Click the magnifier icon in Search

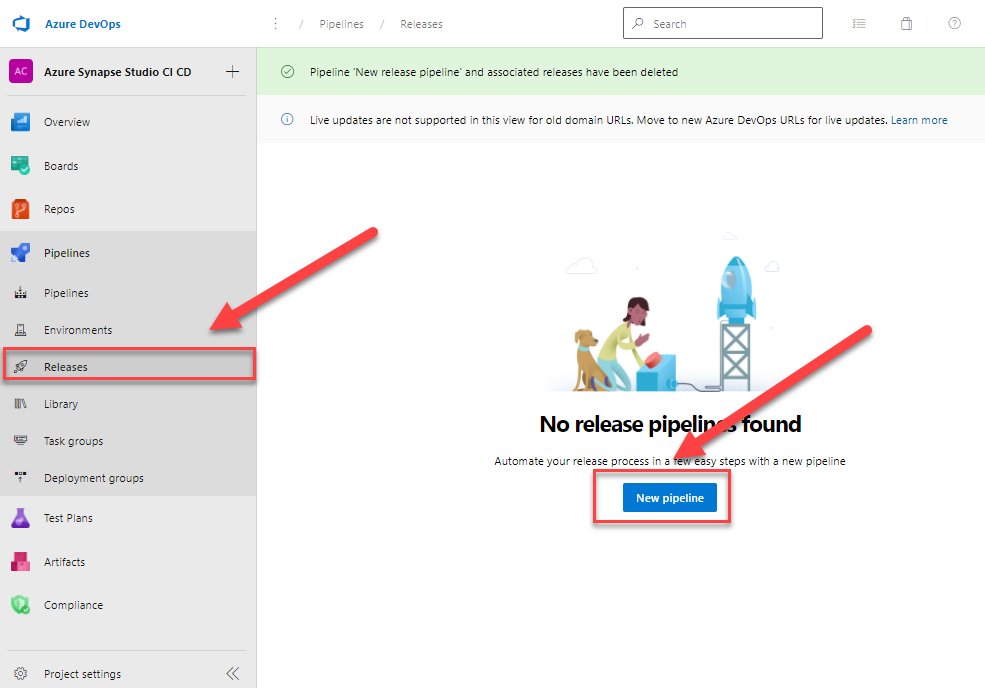point(638,23)
